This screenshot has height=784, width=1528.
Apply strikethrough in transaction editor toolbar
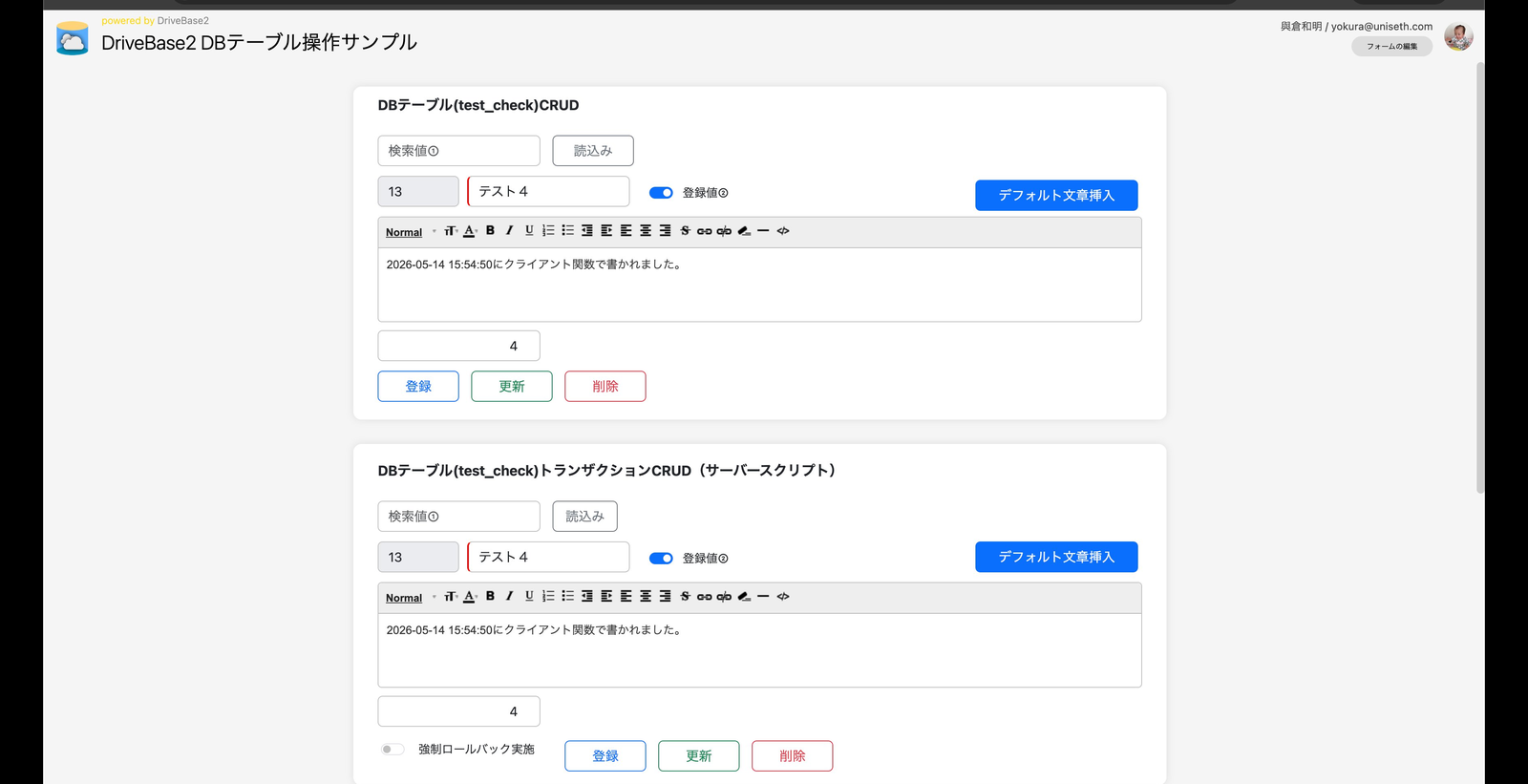coord(685,596)
